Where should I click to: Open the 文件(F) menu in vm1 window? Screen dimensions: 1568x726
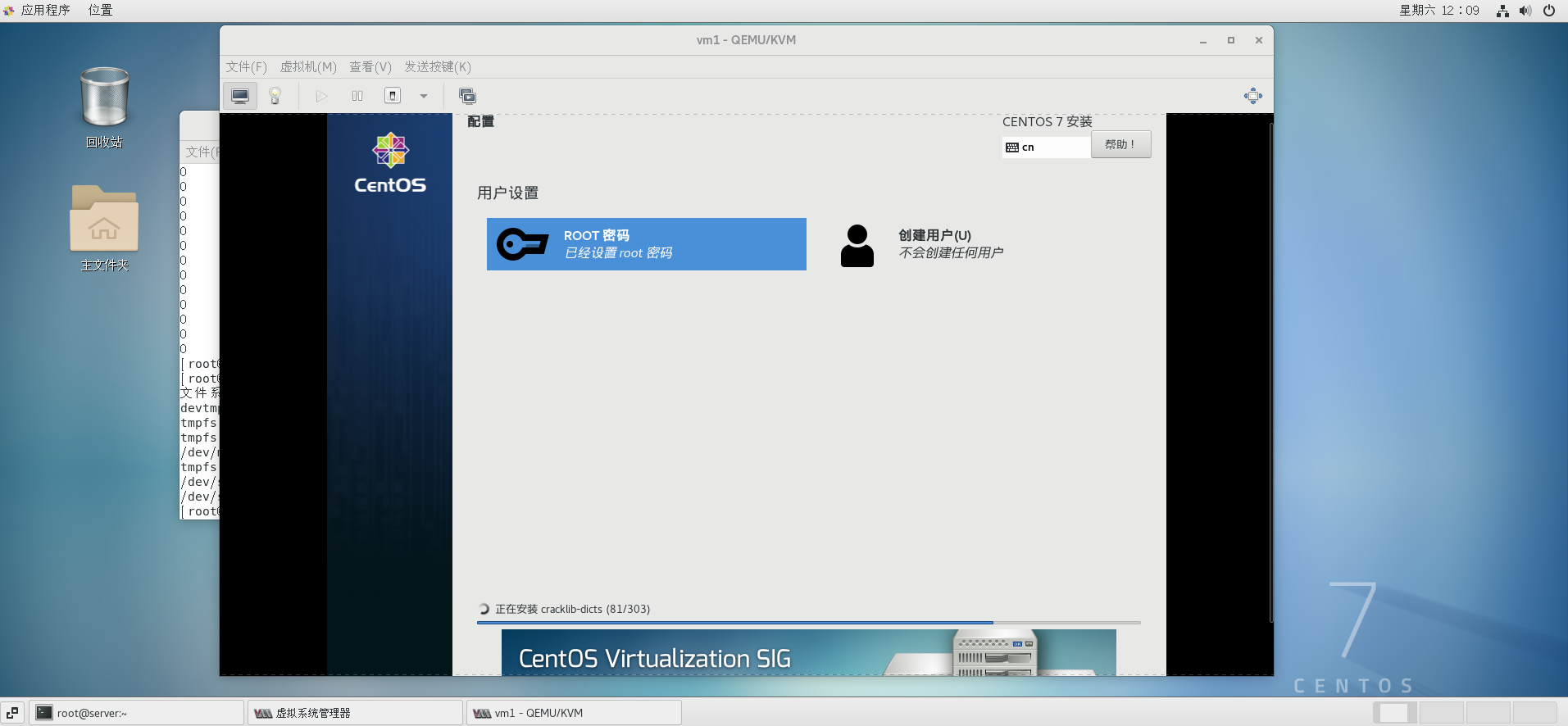pyautogui.click(x=247, y=67)
